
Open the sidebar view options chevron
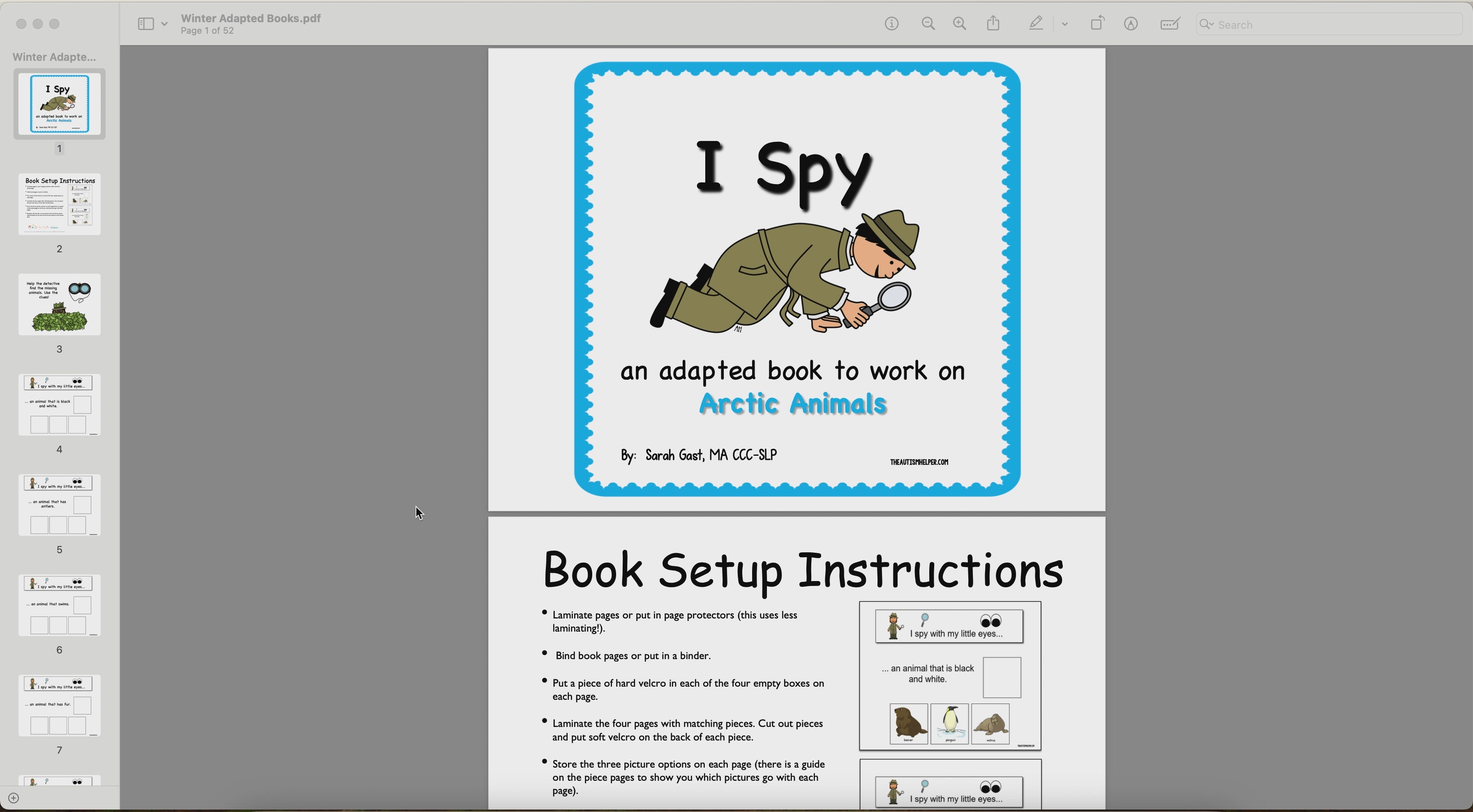[x=164, y=23]
